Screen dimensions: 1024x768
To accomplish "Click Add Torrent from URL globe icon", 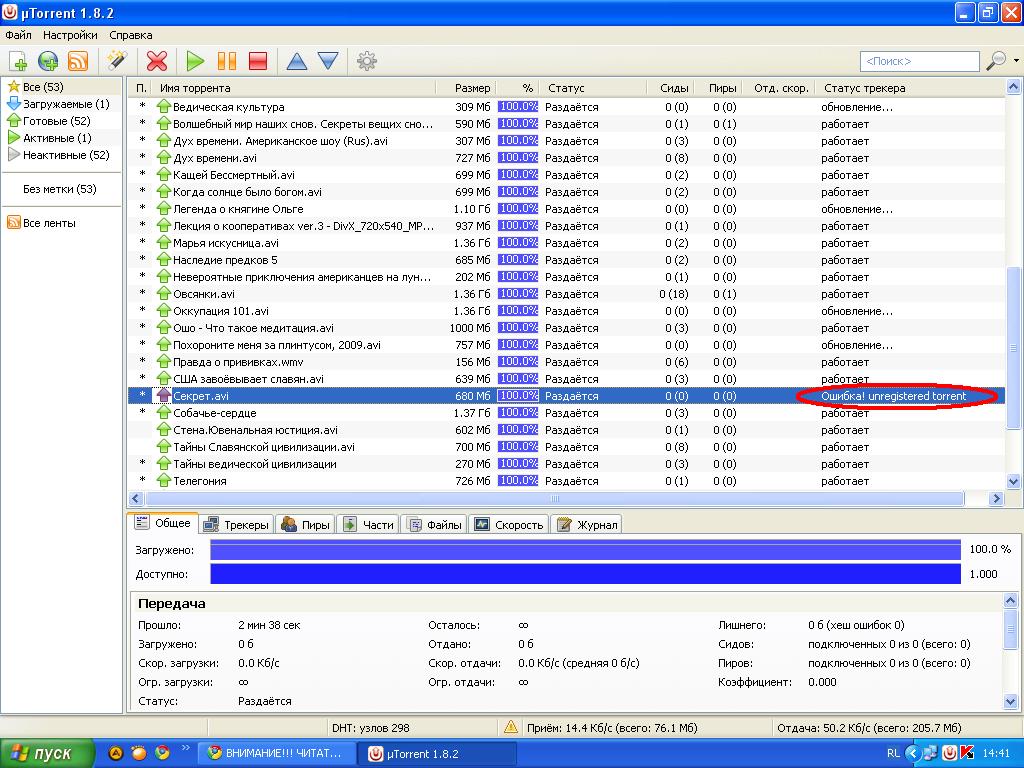I will pos(48,61).
